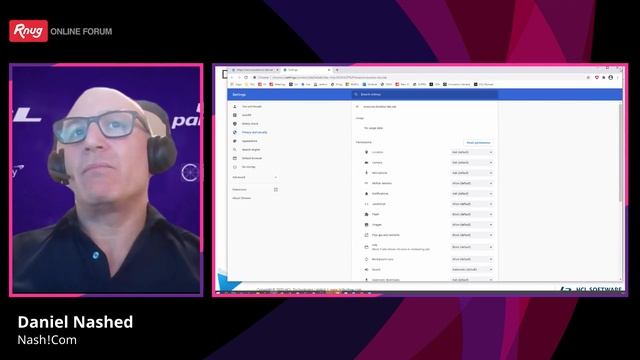
Task: Open the Camera permission dropdown
Action: coord(472,162)
